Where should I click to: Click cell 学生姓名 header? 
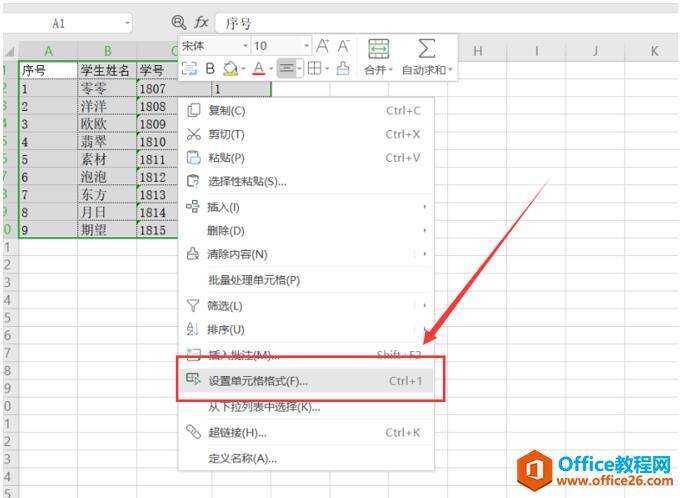(x=107, y=70)
